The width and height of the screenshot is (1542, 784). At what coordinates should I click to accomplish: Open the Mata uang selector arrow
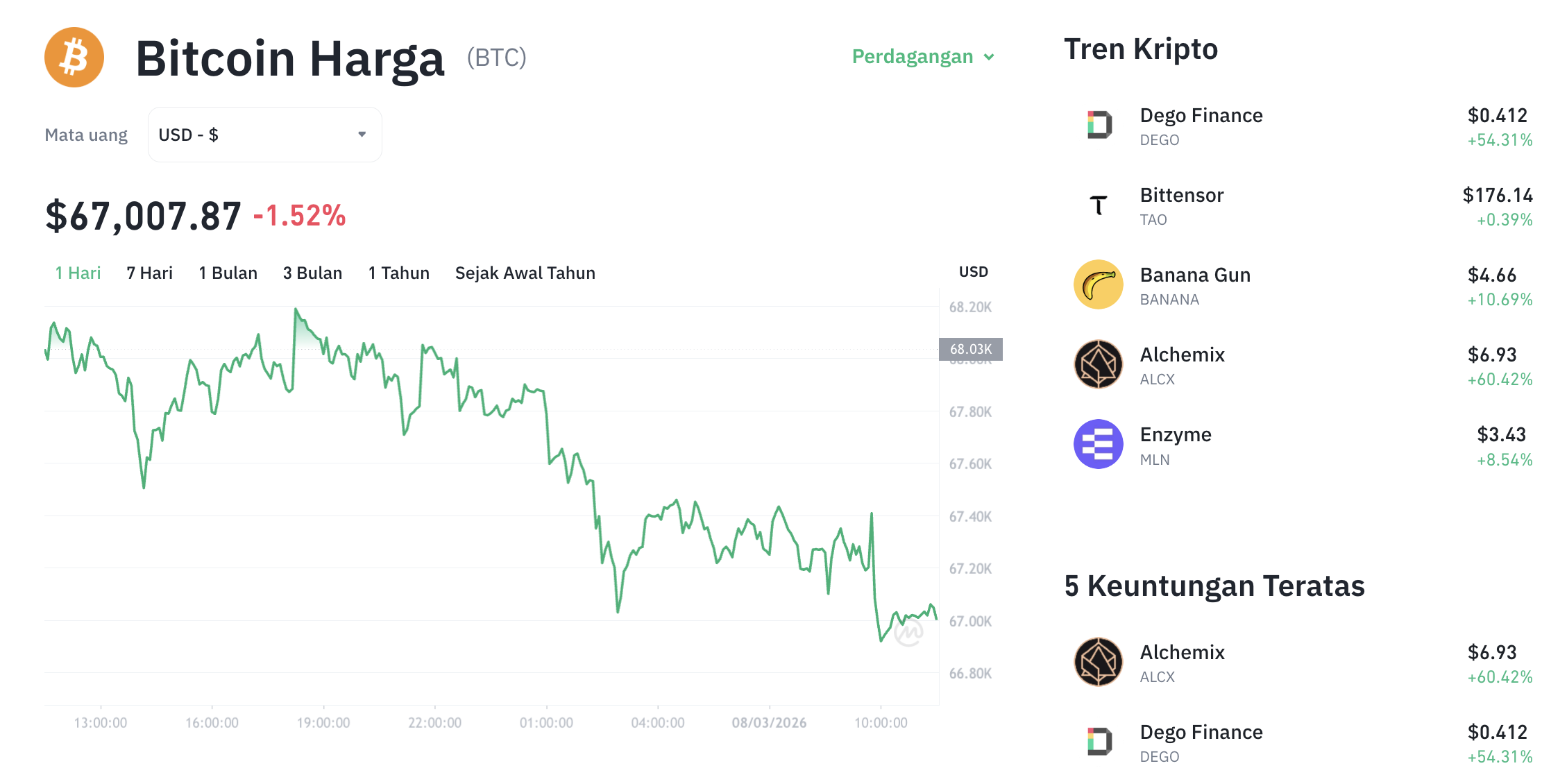pyautogui.click(x=361, y=135)
